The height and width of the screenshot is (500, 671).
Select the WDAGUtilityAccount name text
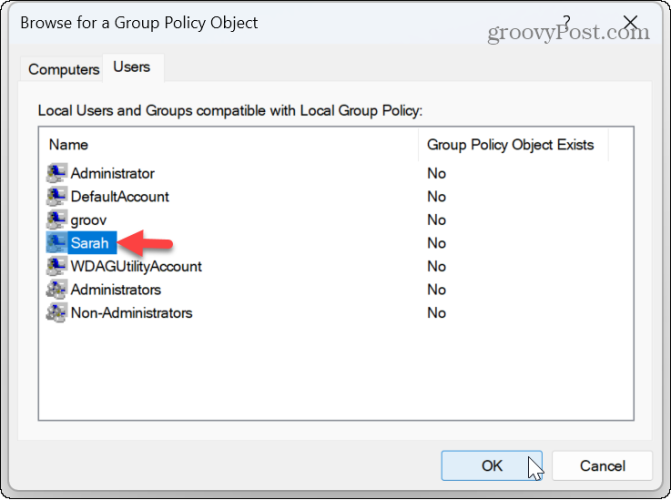pyautogui.click(x=136, y=266)
